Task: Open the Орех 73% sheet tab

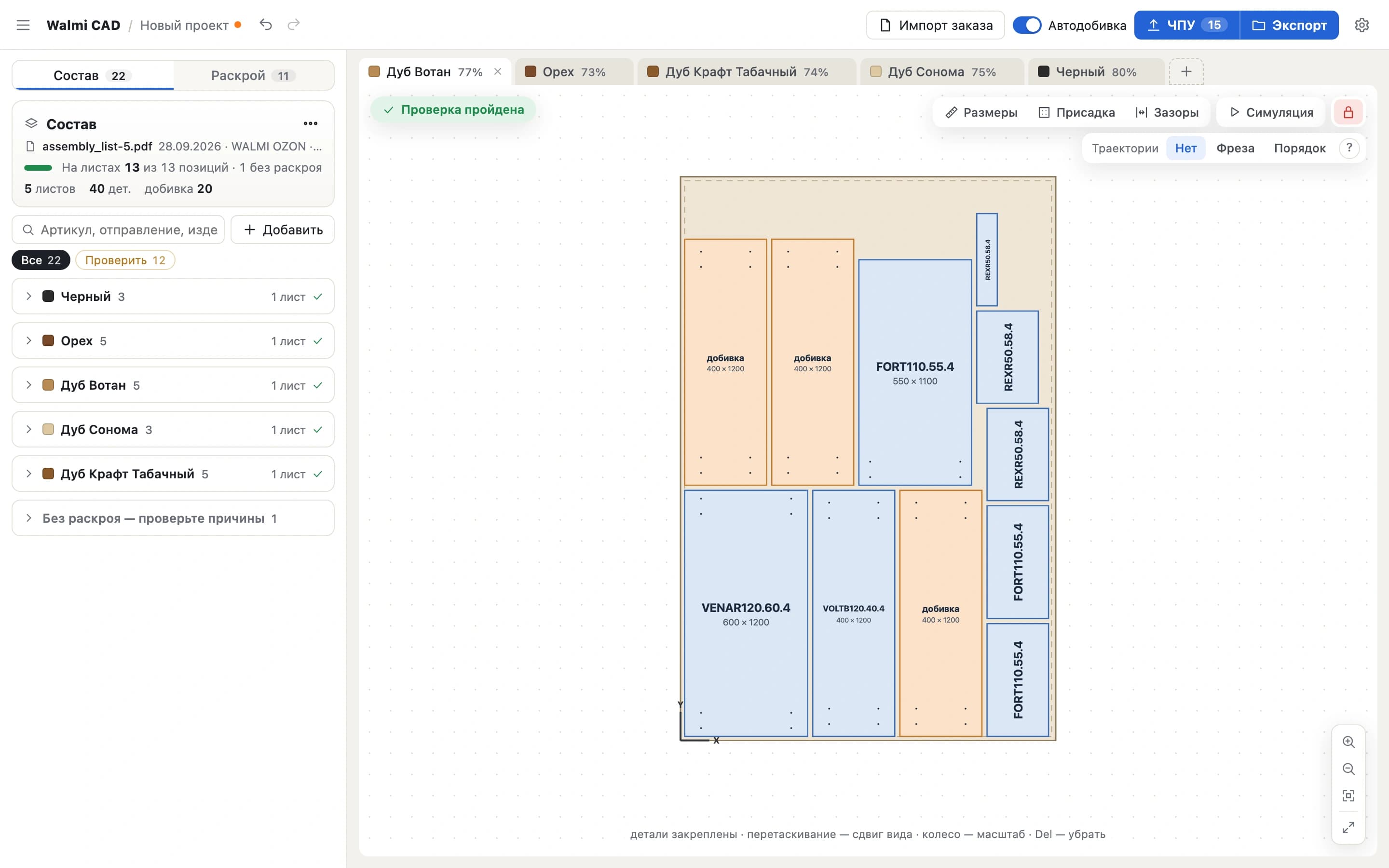Action: [x=574, y=72]
